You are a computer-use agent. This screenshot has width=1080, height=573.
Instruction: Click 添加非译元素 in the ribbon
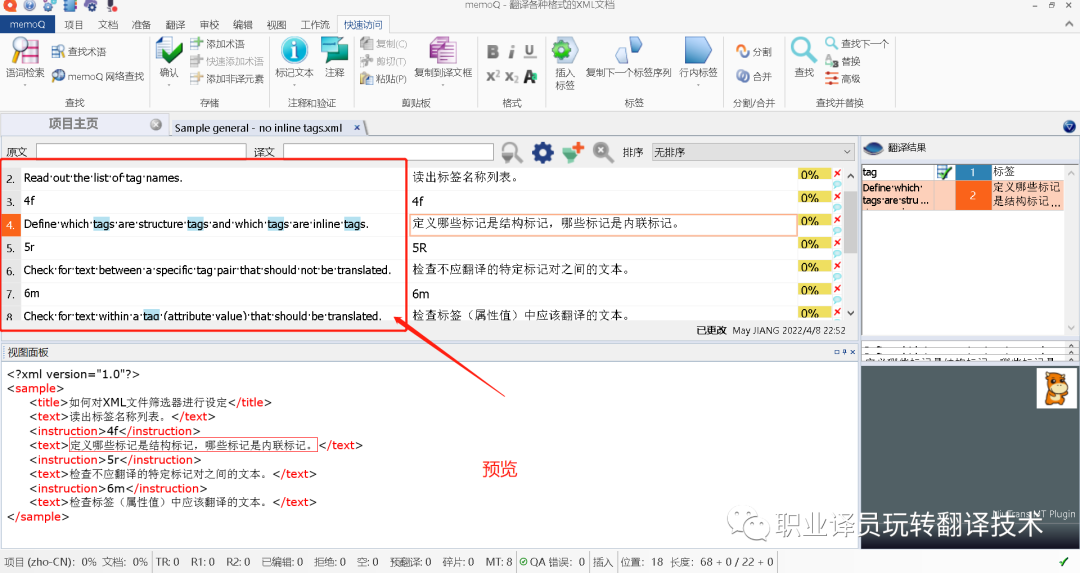[227, 79]
